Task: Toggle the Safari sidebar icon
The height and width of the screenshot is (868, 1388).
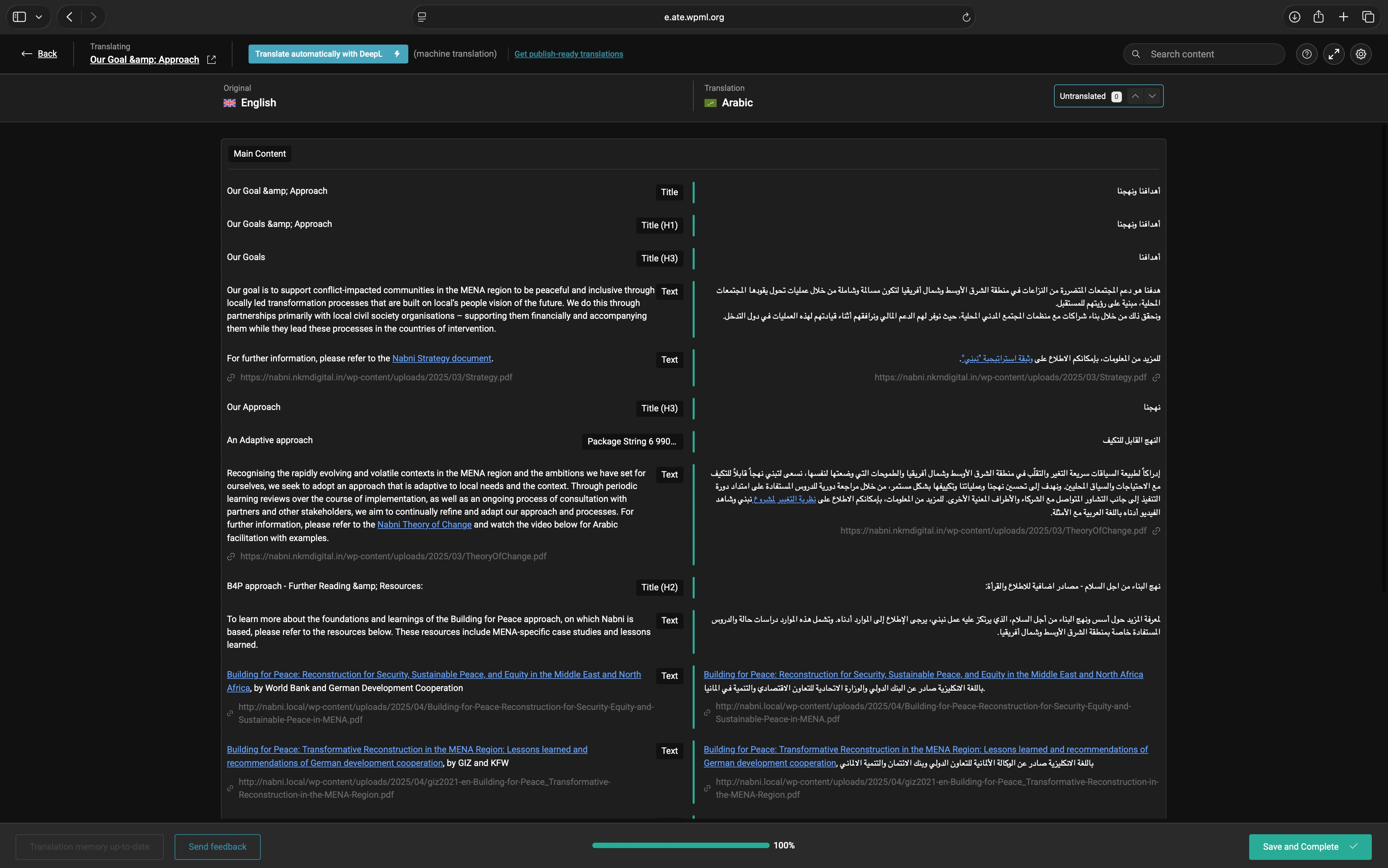Action: tap(20, 17)
